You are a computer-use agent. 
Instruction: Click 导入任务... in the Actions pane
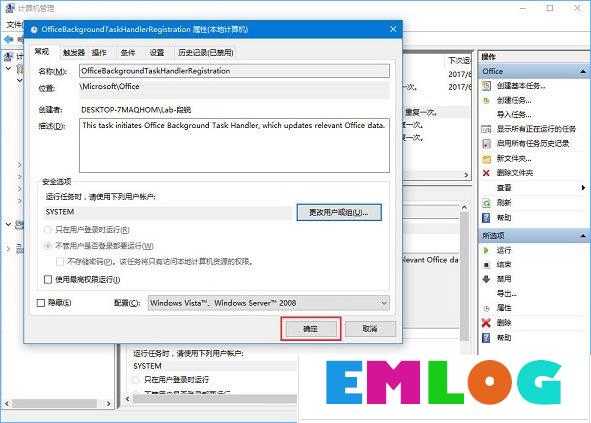514,115
